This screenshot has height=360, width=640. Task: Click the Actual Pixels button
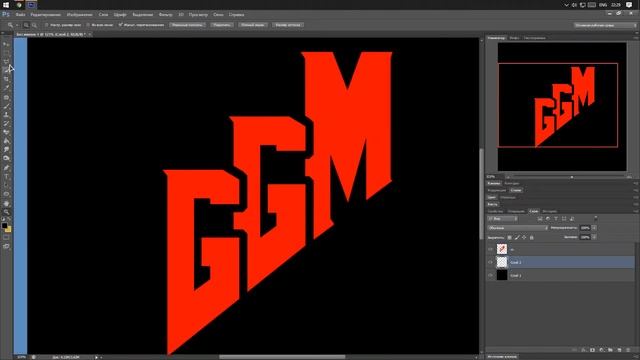click(x=187, y=25)
